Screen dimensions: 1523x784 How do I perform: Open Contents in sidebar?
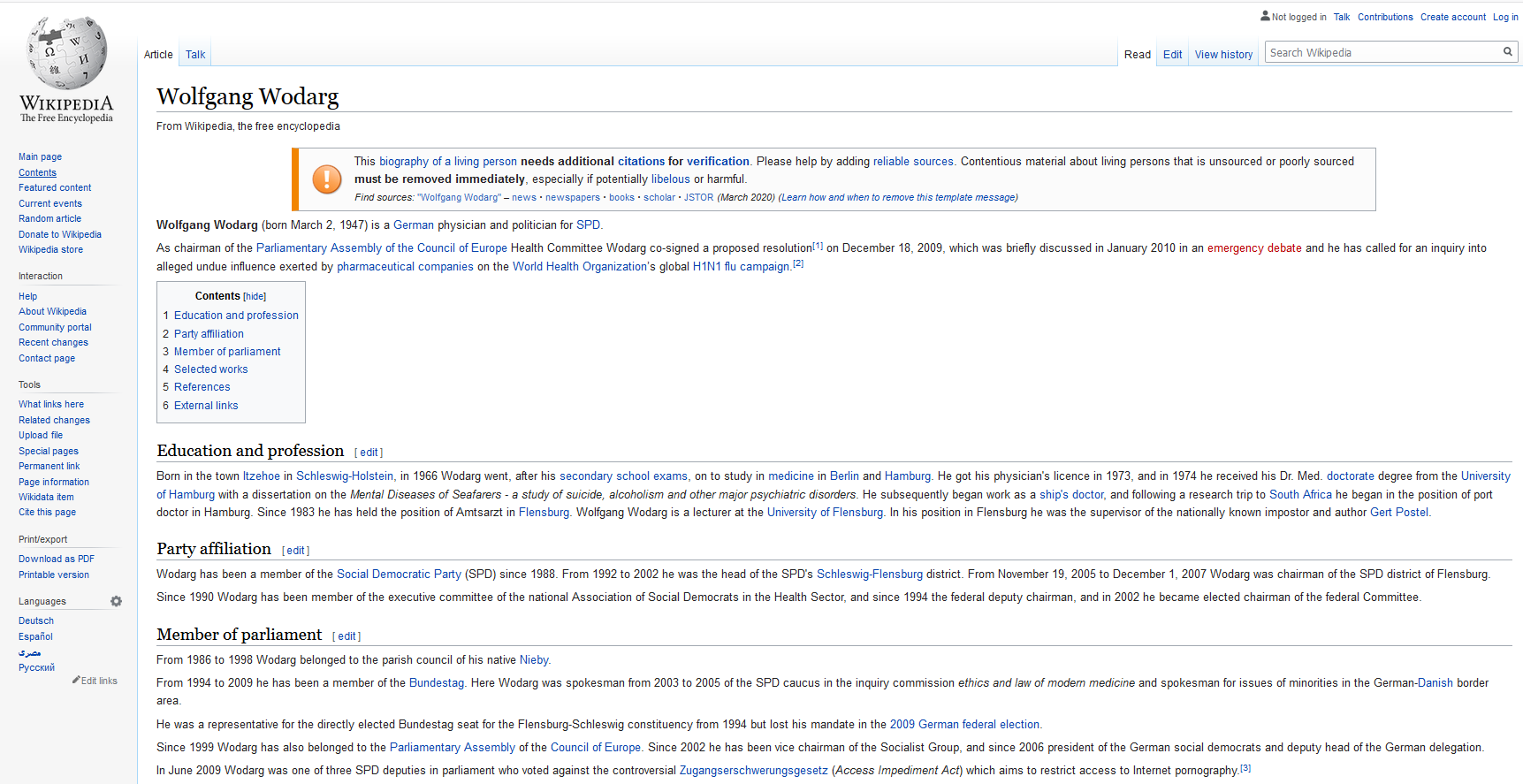(37, 173)
